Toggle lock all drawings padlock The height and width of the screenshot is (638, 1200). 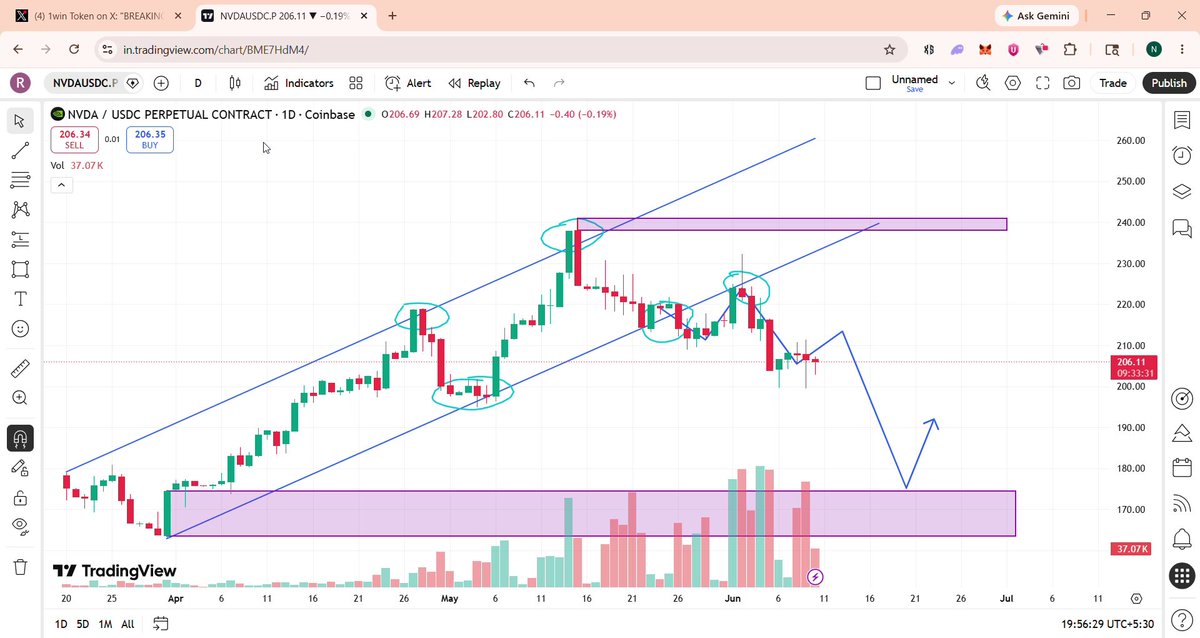tap(19, 497)
